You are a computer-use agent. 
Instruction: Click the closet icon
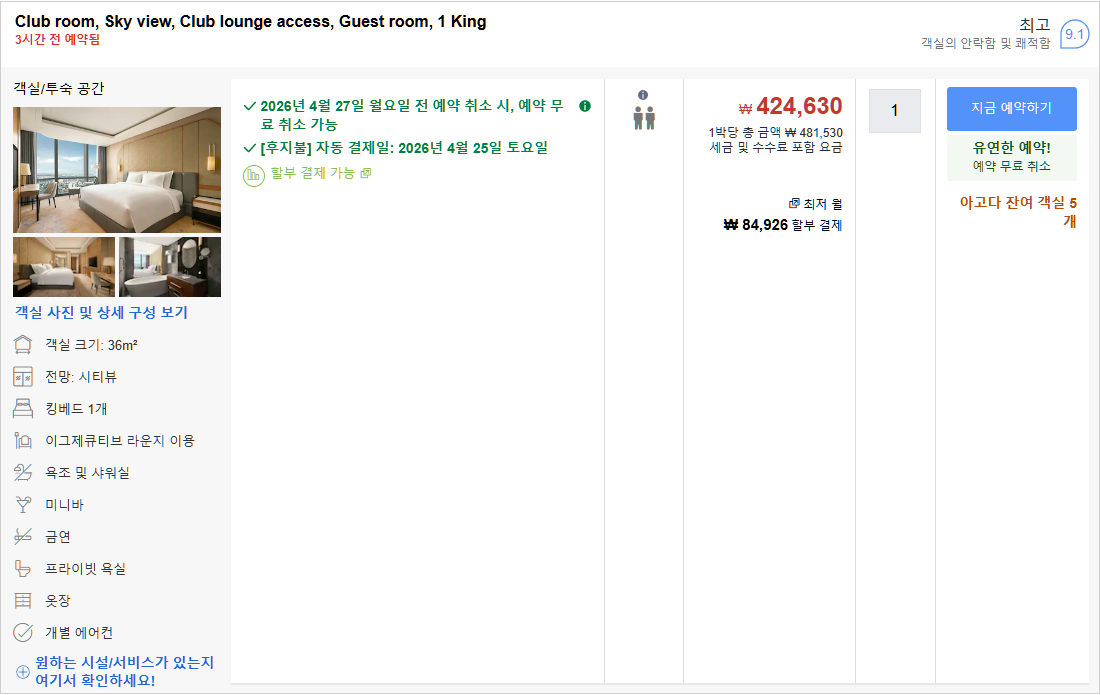(x=23, y=601)
